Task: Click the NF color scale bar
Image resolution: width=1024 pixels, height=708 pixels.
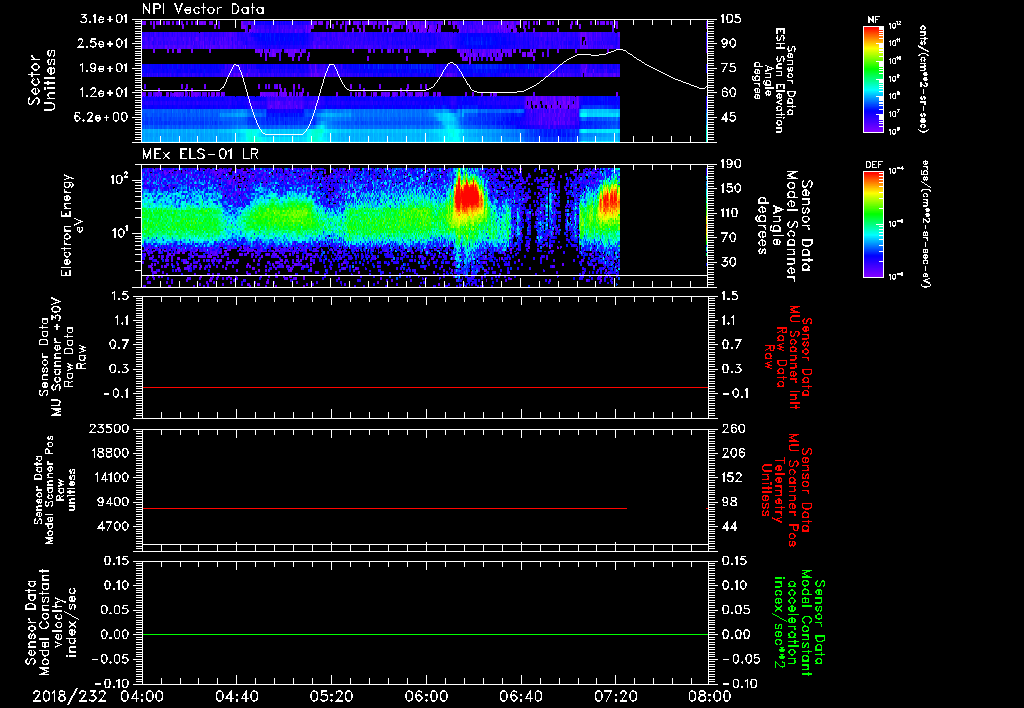Action: click(x=872, y=78)
